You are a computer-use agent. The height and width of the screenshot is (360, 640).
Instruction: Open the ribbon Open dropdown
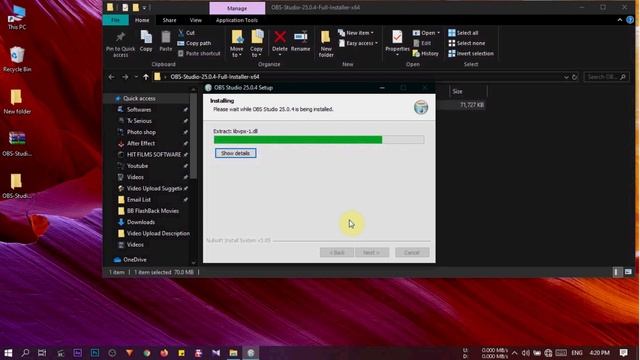tap(427, 33)
